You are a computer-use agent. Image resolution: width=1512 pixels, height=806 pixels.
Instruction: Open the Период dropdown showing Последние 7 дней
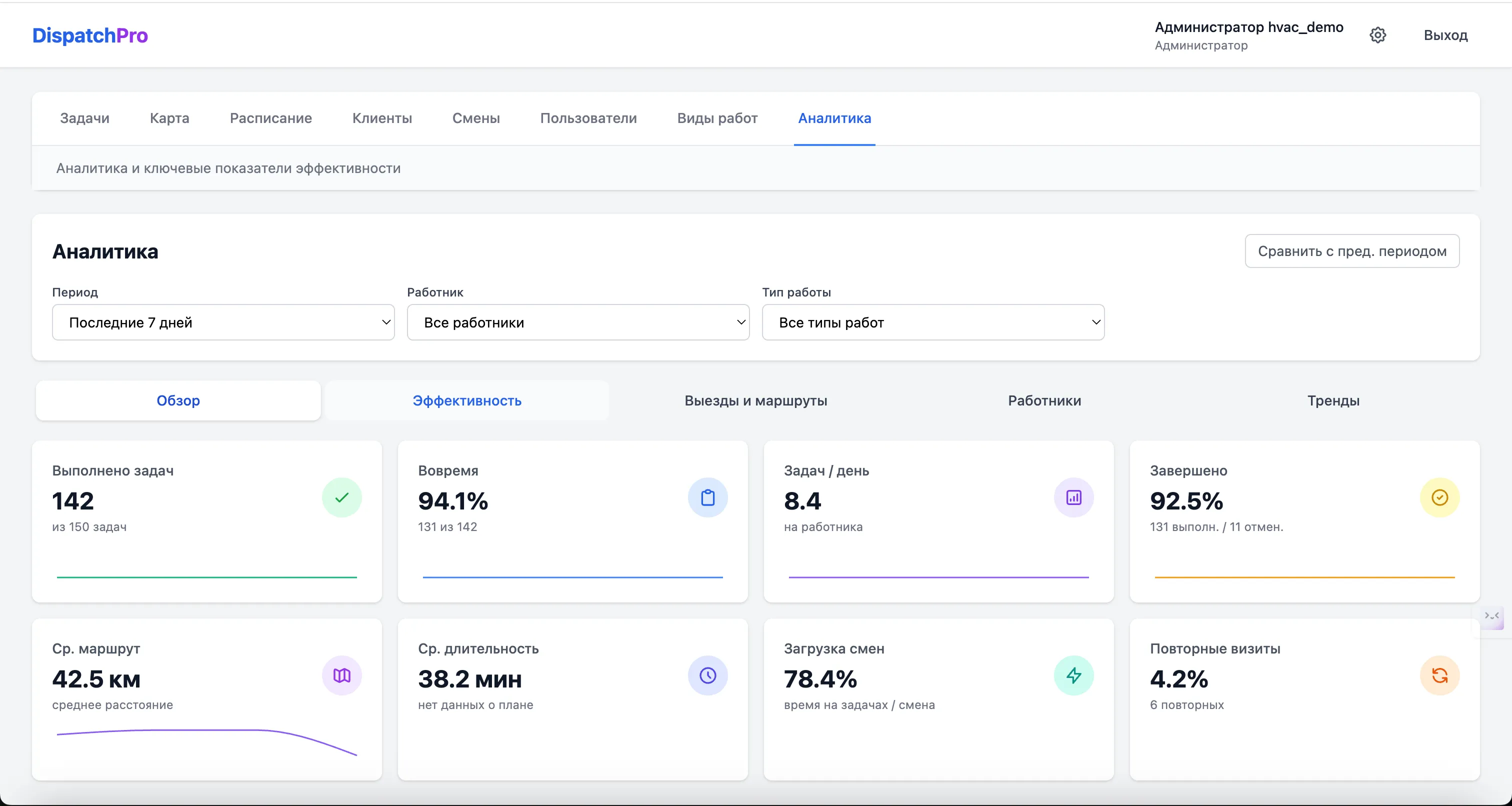pyautogui.click(x=223, y=322)
